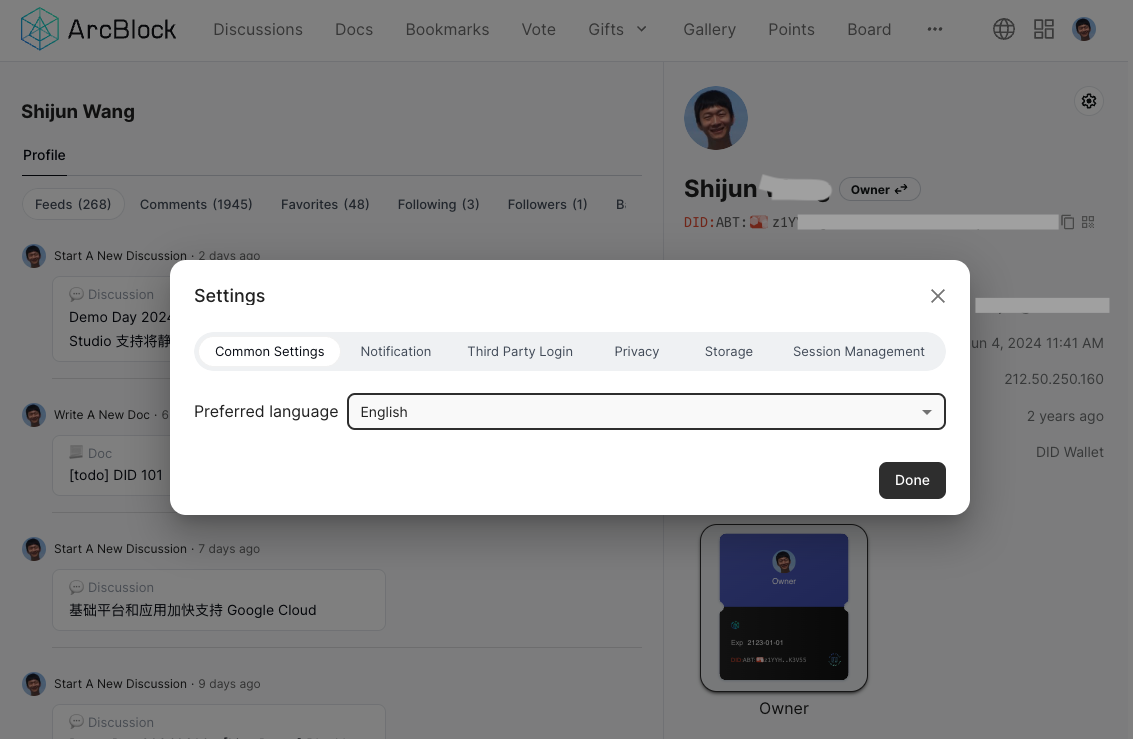Screen dimensions: 1133x739
Task: Show the DID QR code icon
Action: point(1088,222)
